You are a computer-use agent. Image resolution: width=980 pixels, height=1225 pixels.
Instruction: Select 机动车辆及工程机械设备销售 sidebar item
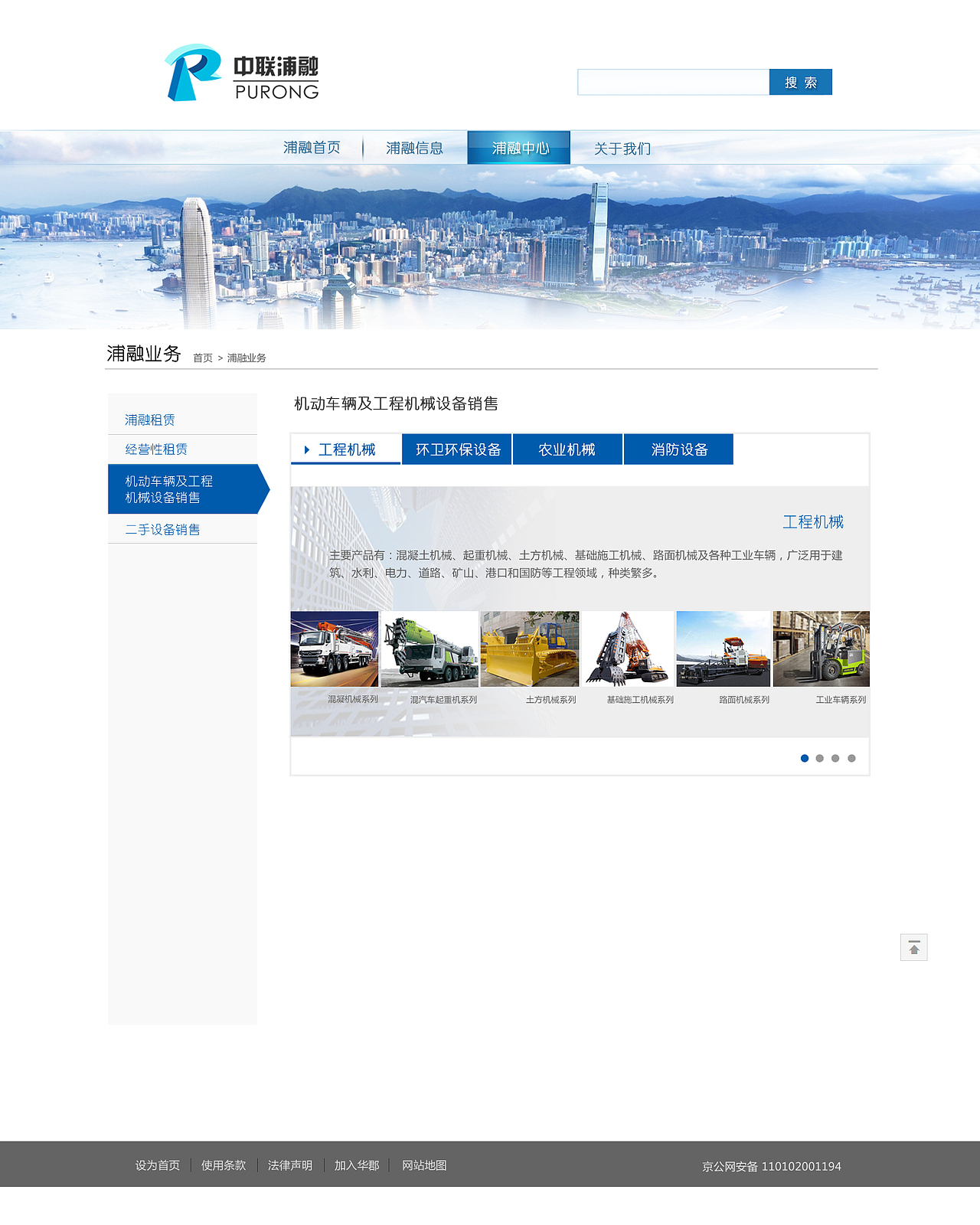(188, 489)
